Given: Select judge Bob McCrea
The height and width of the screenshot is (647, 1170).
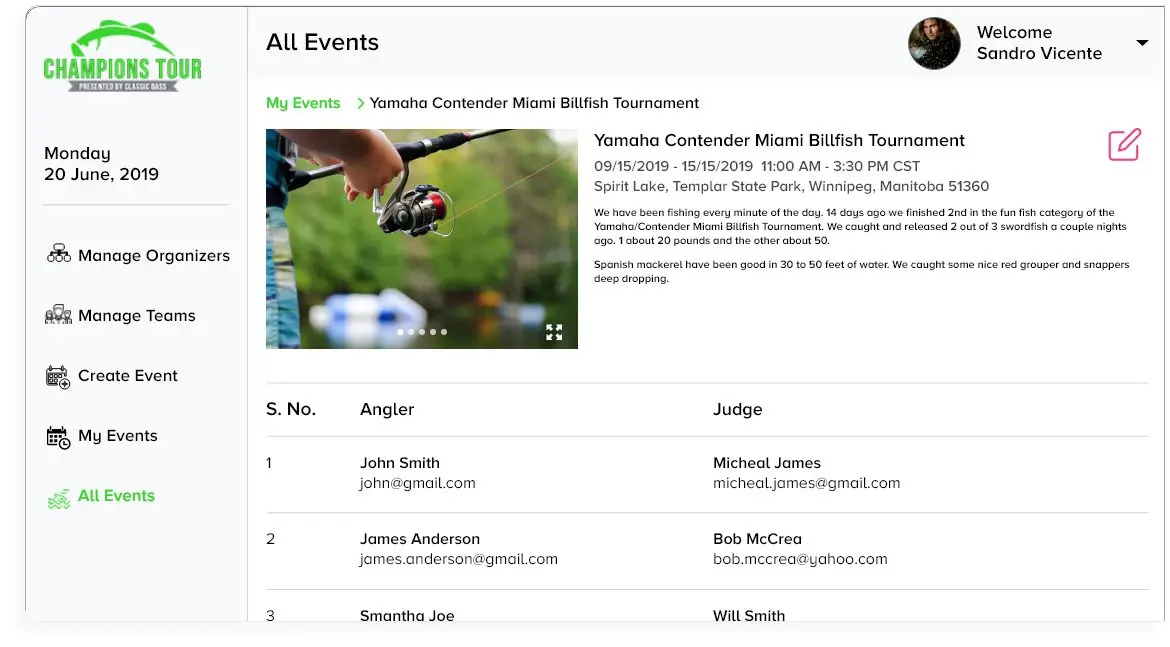Looking at the screenshot, I should (x=757, y=539).
